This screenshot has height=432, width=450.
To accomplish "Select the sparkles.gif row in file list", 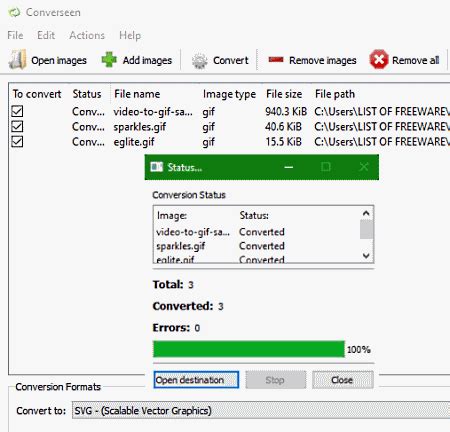I will point(230,127).
